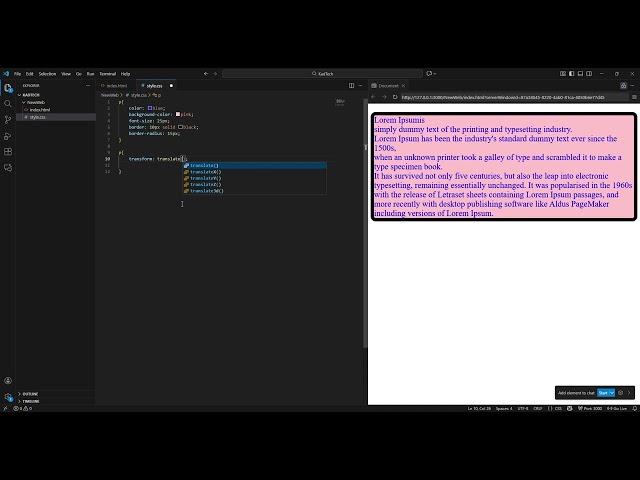The width and height of the screenshot is (640, 480).
Task: Open the Selection menu
Action: [x=47, y=74]
